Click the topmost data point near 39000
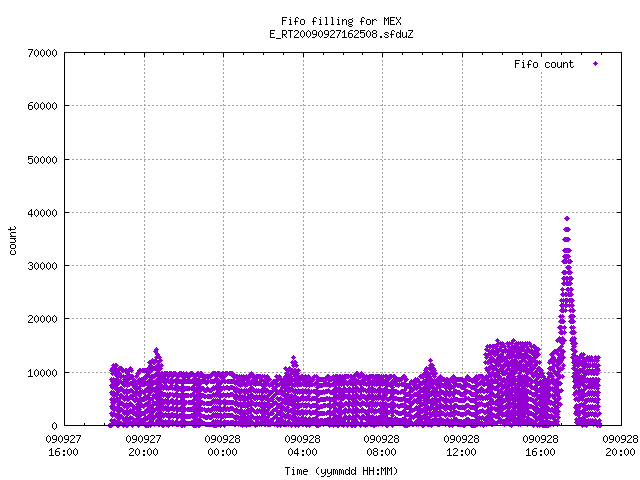640x480 pixels. tap(567, 219)
